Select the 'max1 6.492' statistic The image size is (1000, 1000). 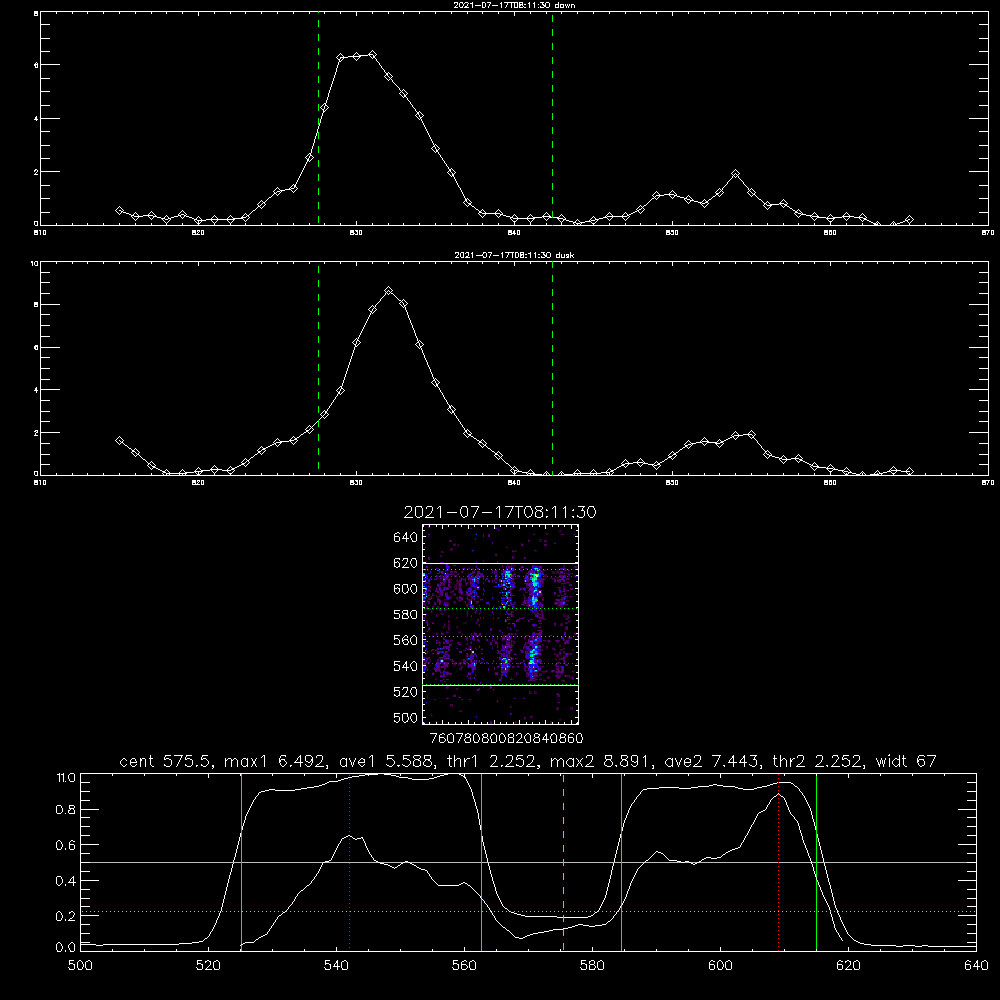coord(277,761)
